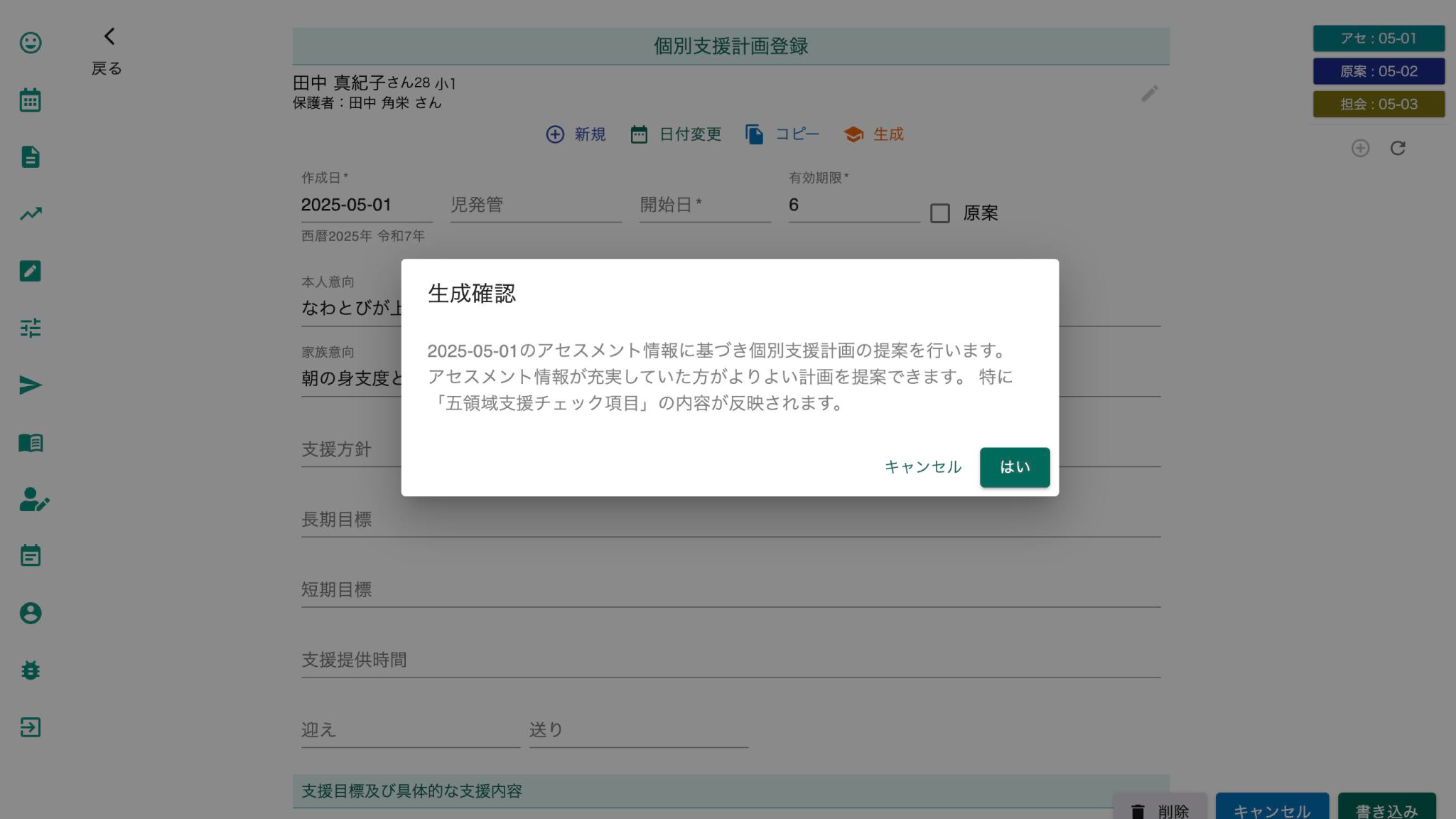Open the bug report sidebar icon
Viewport: 1456px width, 819px height.
point(31,670)
